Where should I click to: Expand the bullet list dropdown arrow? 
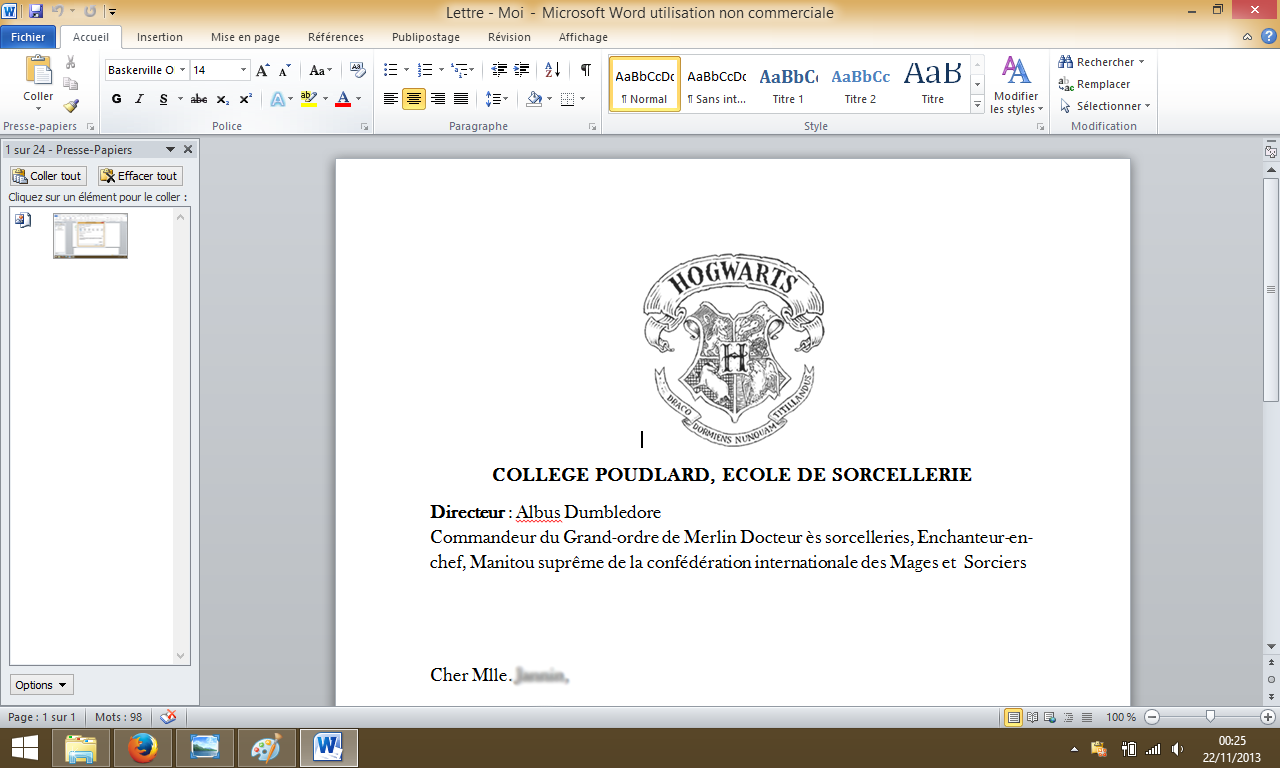(405, 70)
